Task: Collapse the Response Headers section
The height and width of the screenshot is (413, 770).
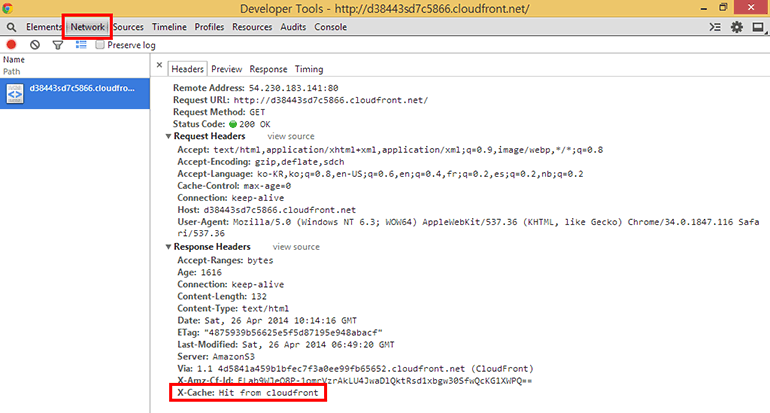Action: coord(168,246)
